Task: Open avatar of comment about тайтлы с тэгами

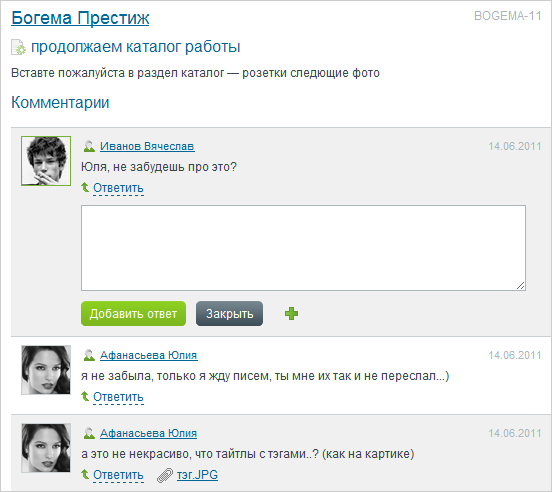Action: coord(46,448)
